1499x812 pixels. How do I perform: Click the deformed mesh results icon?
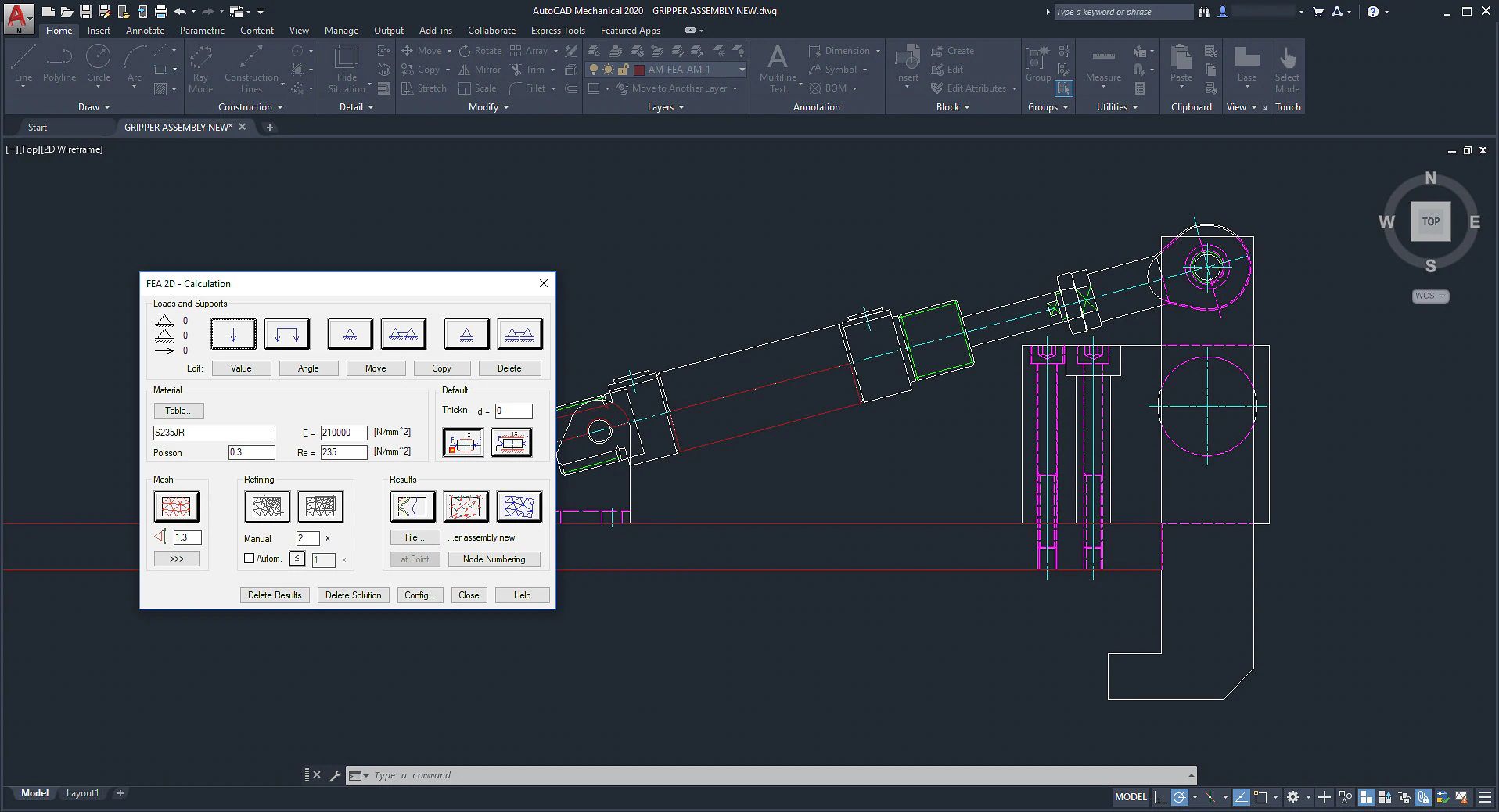pos(519,507)
